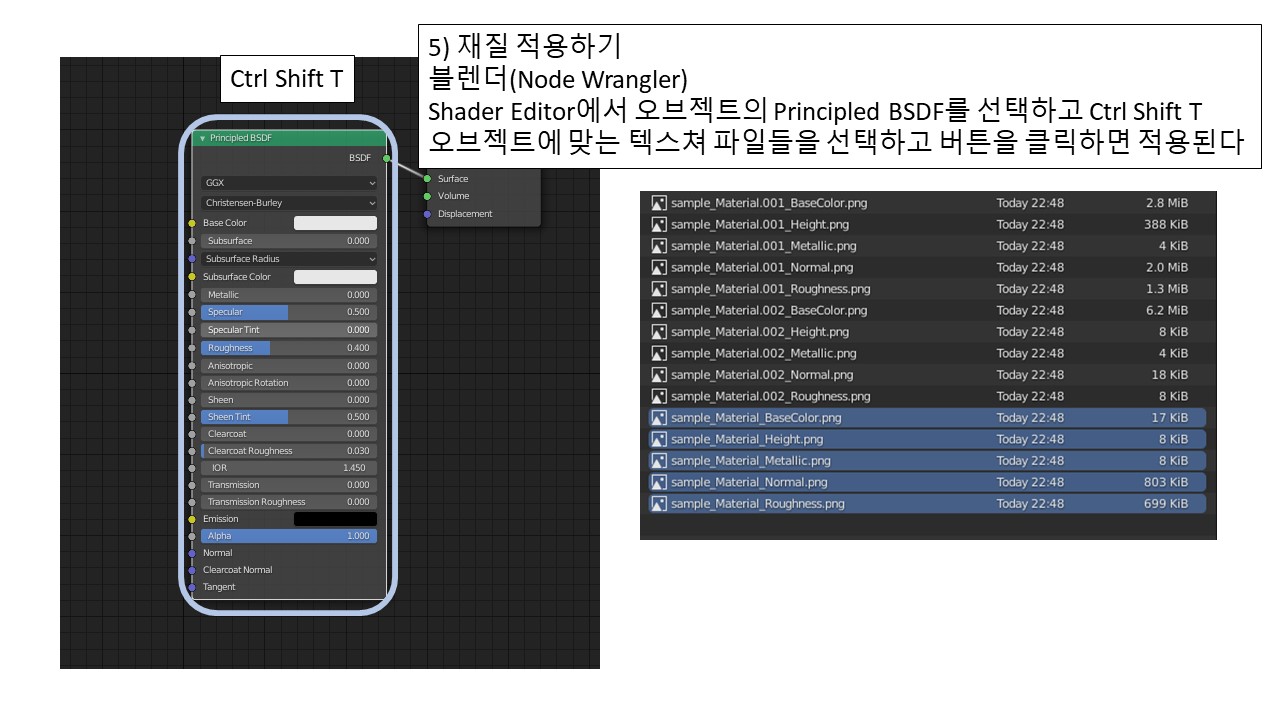Click the Clearcoat Normal input socket
This screenshot has height=720, width=1280.
(x=192, y=570)
